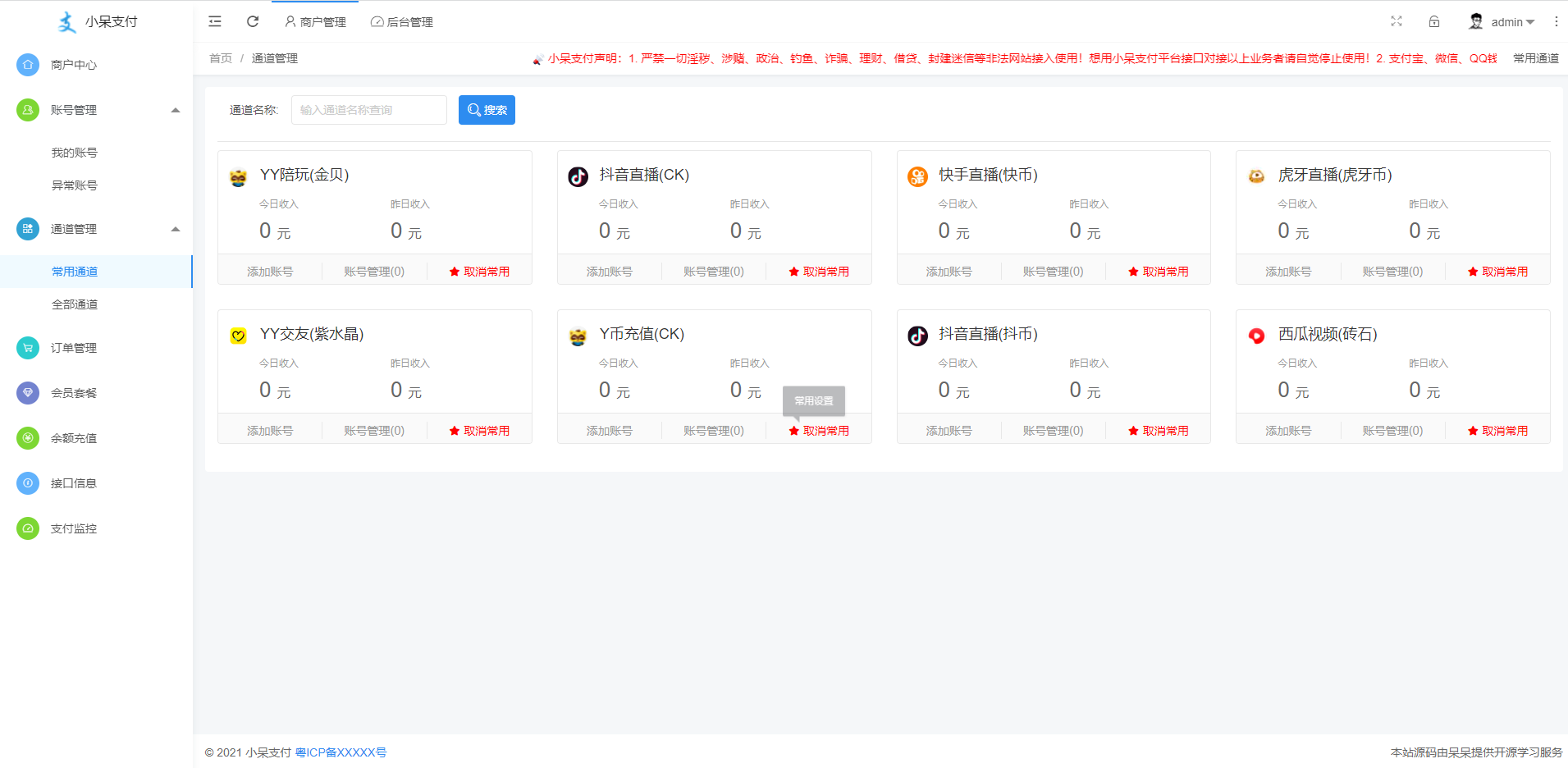
Task: Select the 商户管理 tab
Action: [315, 21]
